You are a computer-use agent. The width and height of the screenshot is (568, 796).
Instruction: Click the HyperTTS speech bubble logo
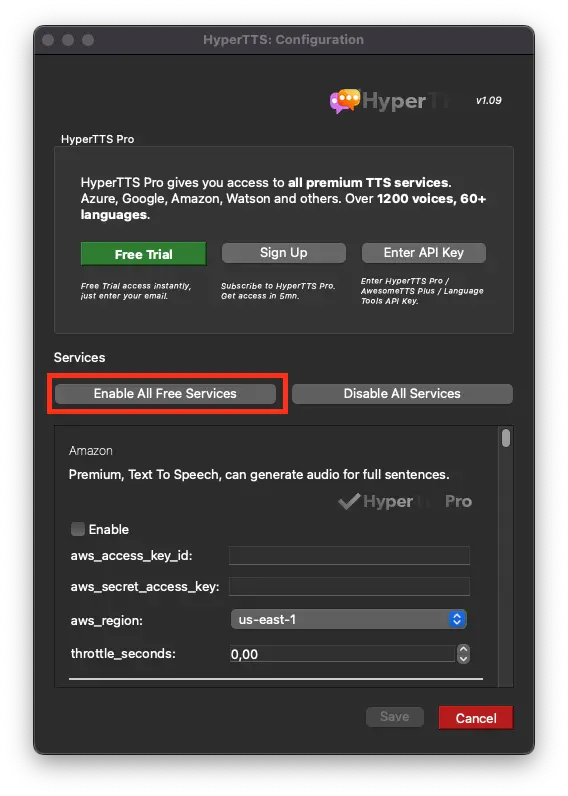click(x=345, y=101)
